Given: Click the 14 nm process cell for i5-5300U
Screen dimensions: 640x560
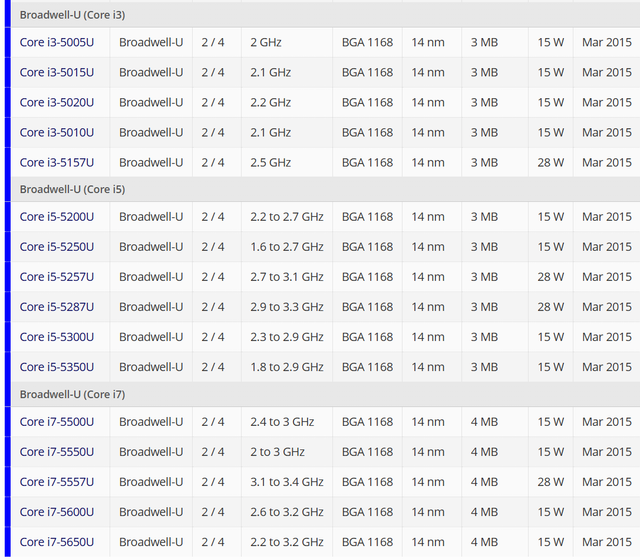Looking at the screenshot, I should click(432, 337).
